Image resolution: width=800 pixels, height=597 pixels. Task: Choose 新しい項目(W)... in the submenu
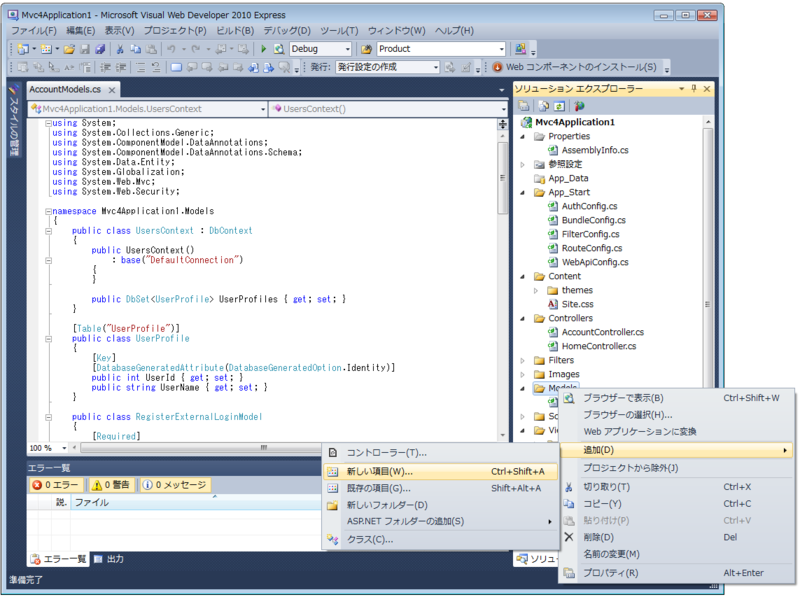pos(441,472)
